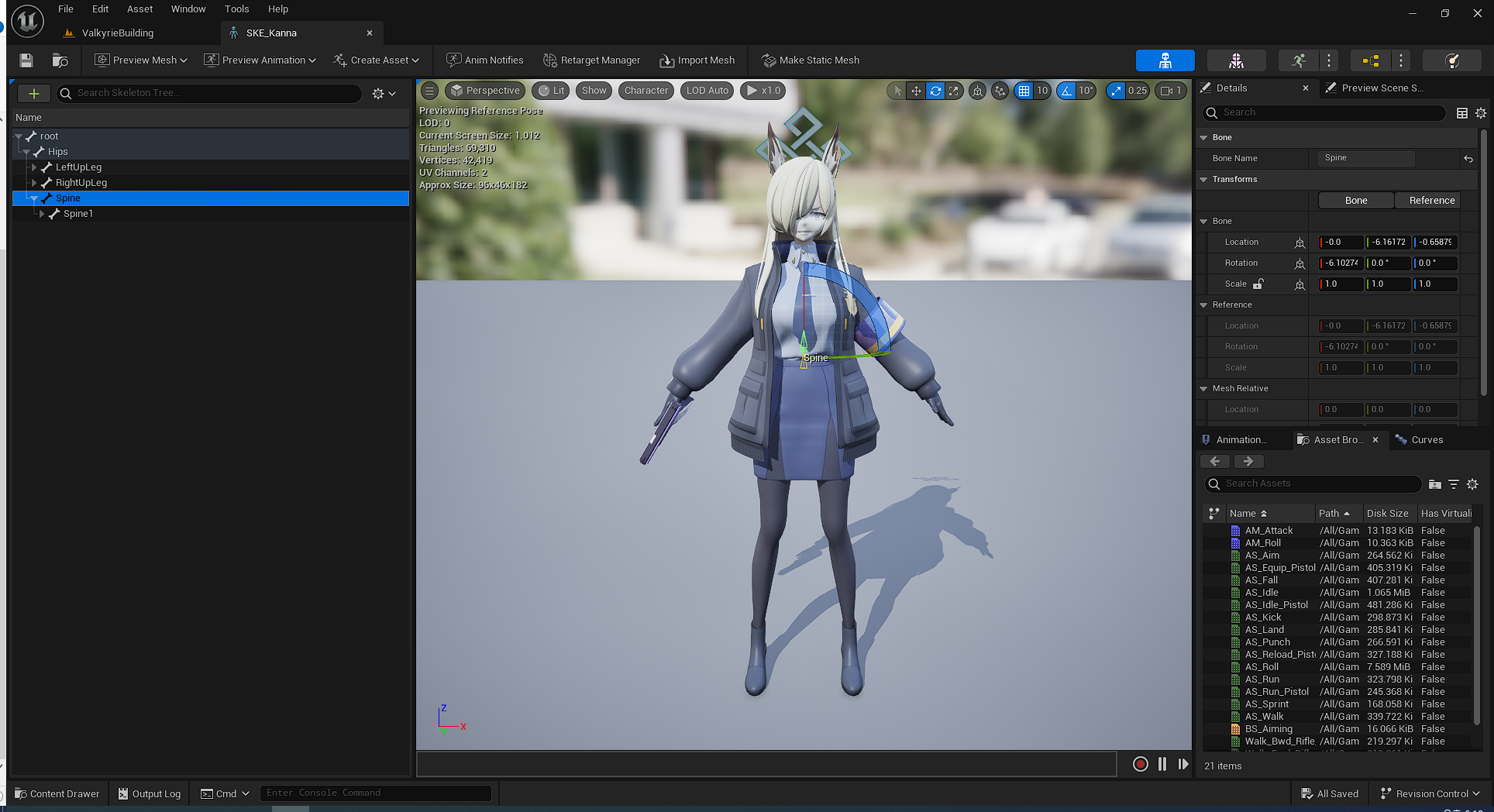The width and height of the screenshot is (1494, 812).
Task: Click the Save asset icon
Action: tap(26, 60)
